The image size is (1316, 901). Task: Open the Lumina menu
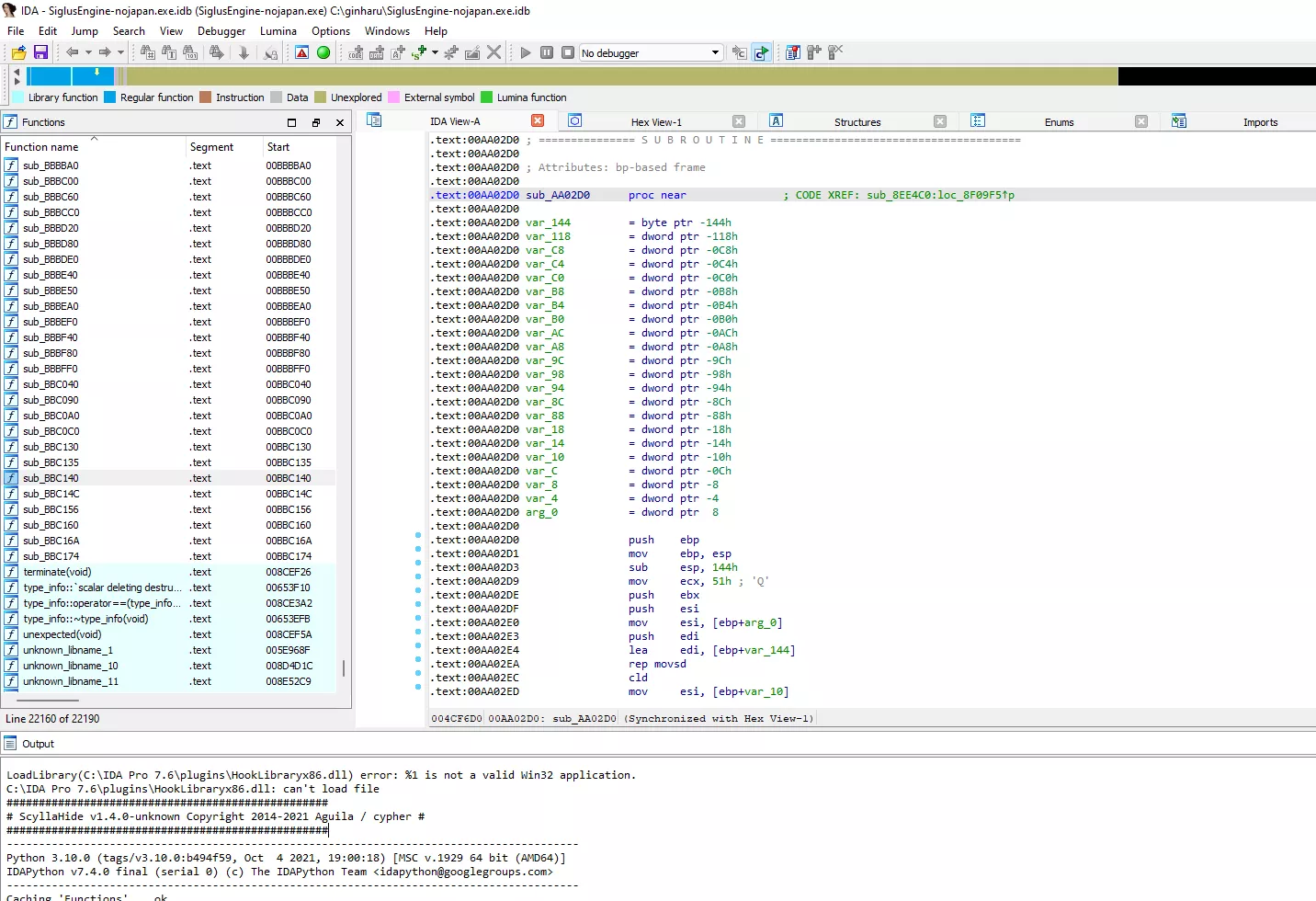[278, 30]
